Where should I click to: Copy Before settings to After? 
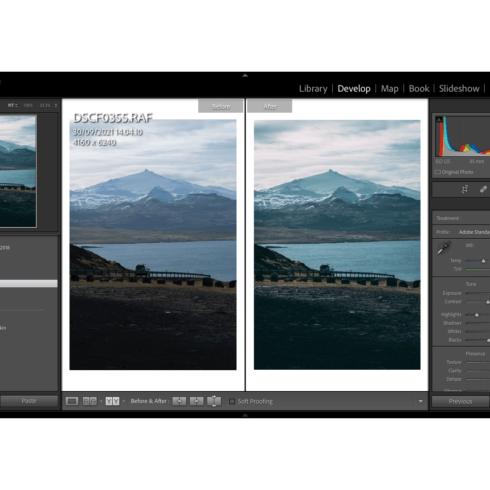pyautogui.click(x=179, y=401)
